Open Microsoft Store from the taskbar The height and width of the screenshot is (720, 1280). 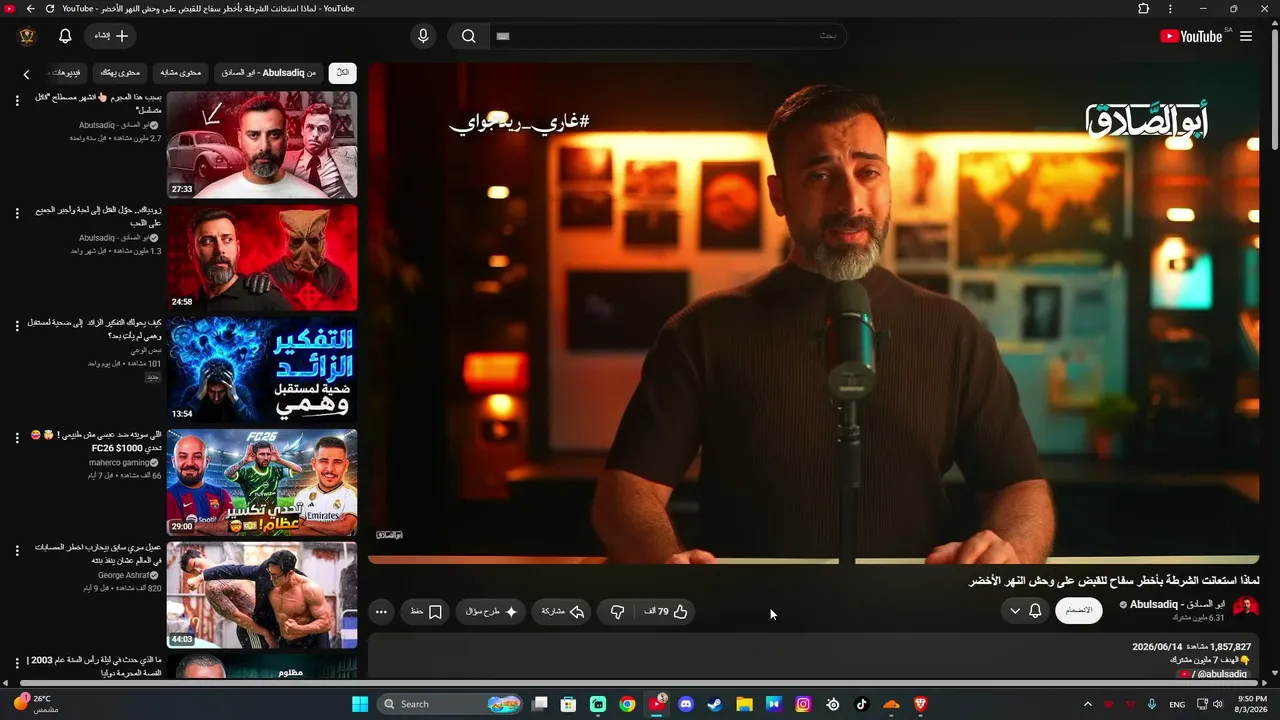point(568,704)
